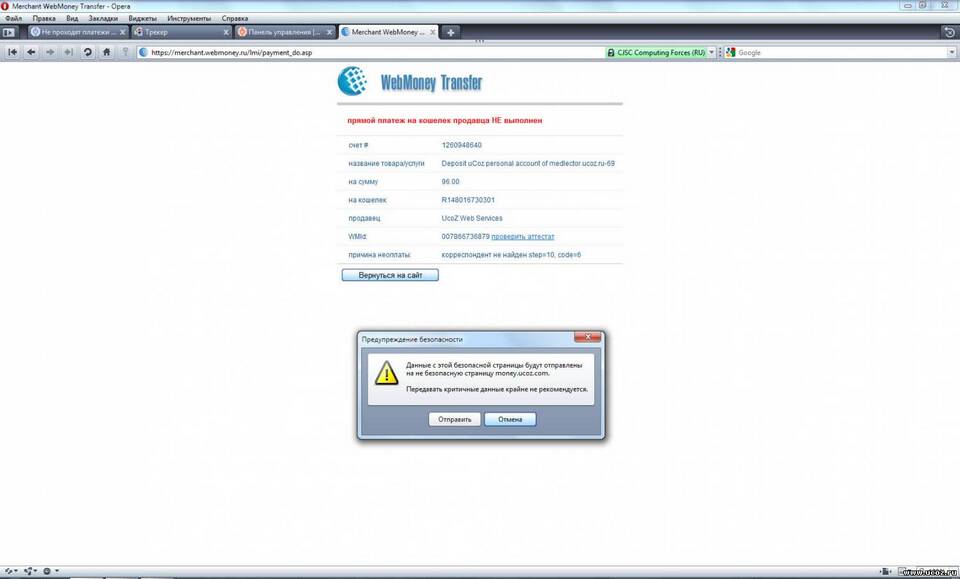The width and height of the screenshot is (960, 579).
Task: Rewind to first page in history
Action: coord(12,53)
